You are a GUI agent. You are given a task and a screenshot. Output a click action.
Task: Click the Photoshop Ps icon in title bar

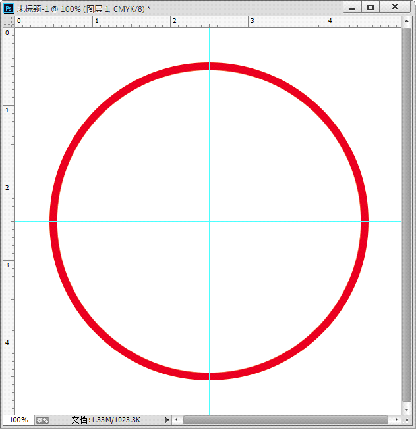click(8, 8)
